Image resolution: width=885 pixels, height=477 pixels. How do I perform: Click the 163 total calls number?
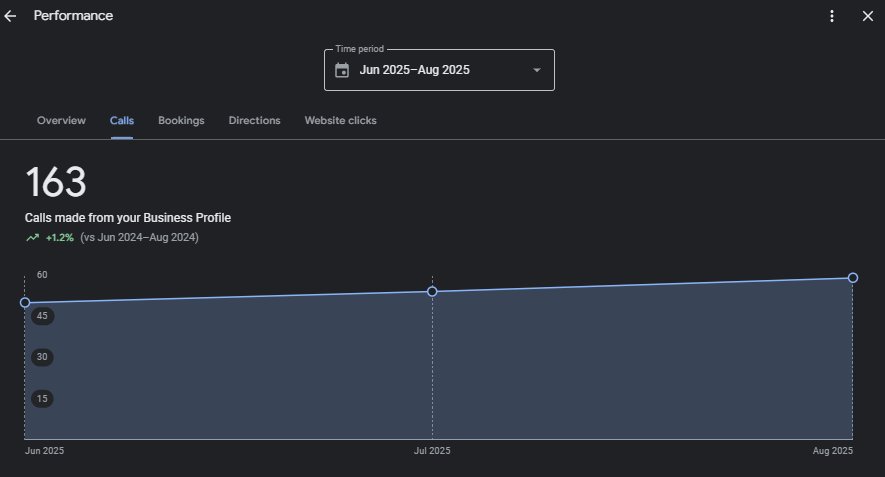tap(56, 182)
